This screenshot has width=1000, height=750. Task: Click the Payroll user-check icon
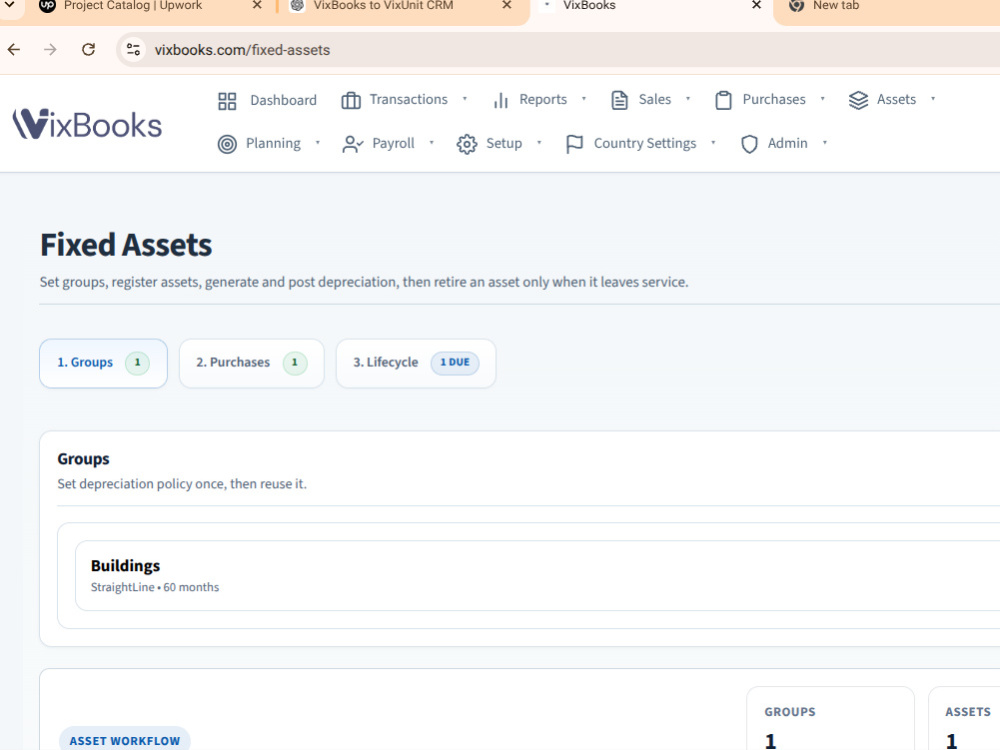[353, 144]
